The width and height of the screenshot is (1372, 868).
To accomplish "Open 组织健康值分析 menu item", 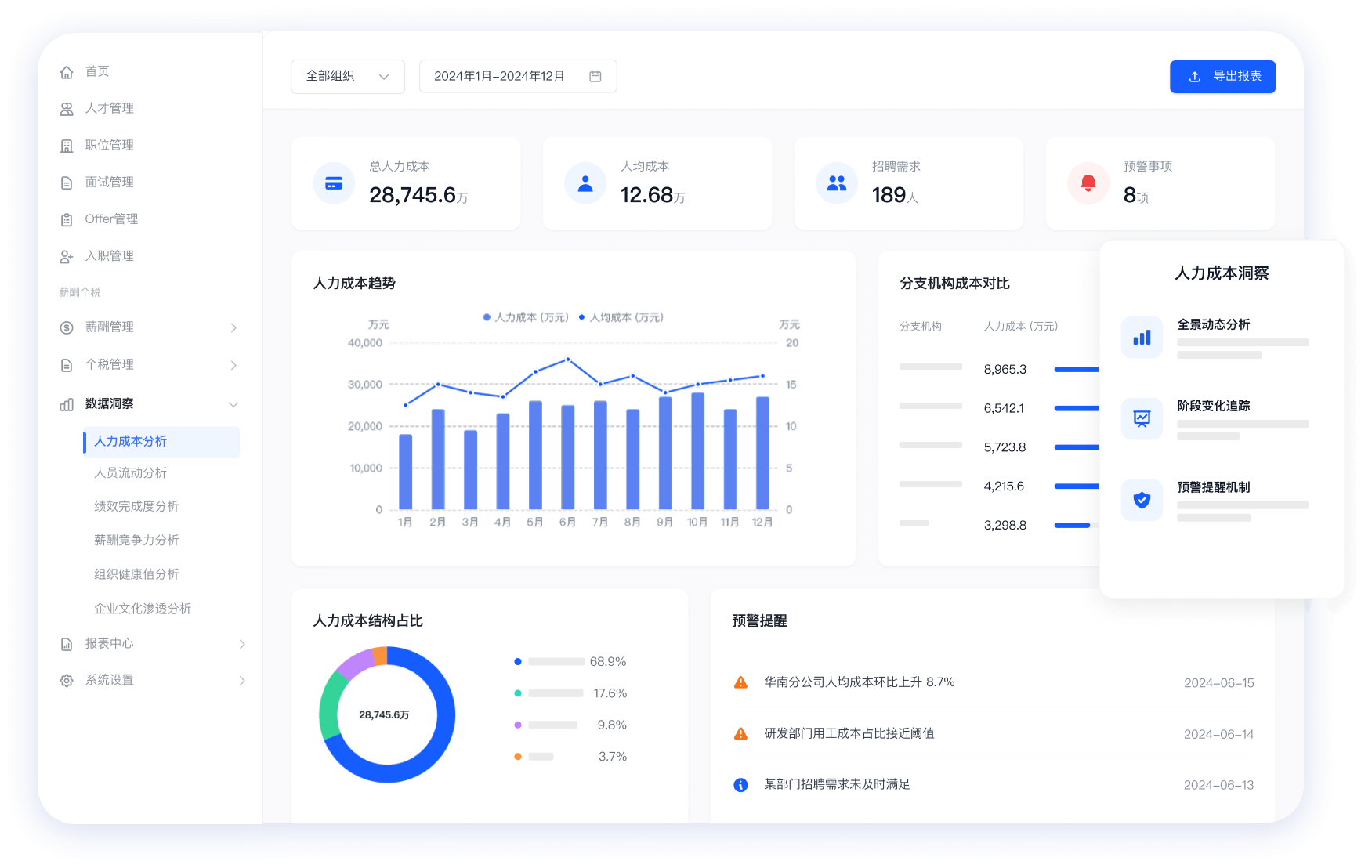I will click(136, 575).
